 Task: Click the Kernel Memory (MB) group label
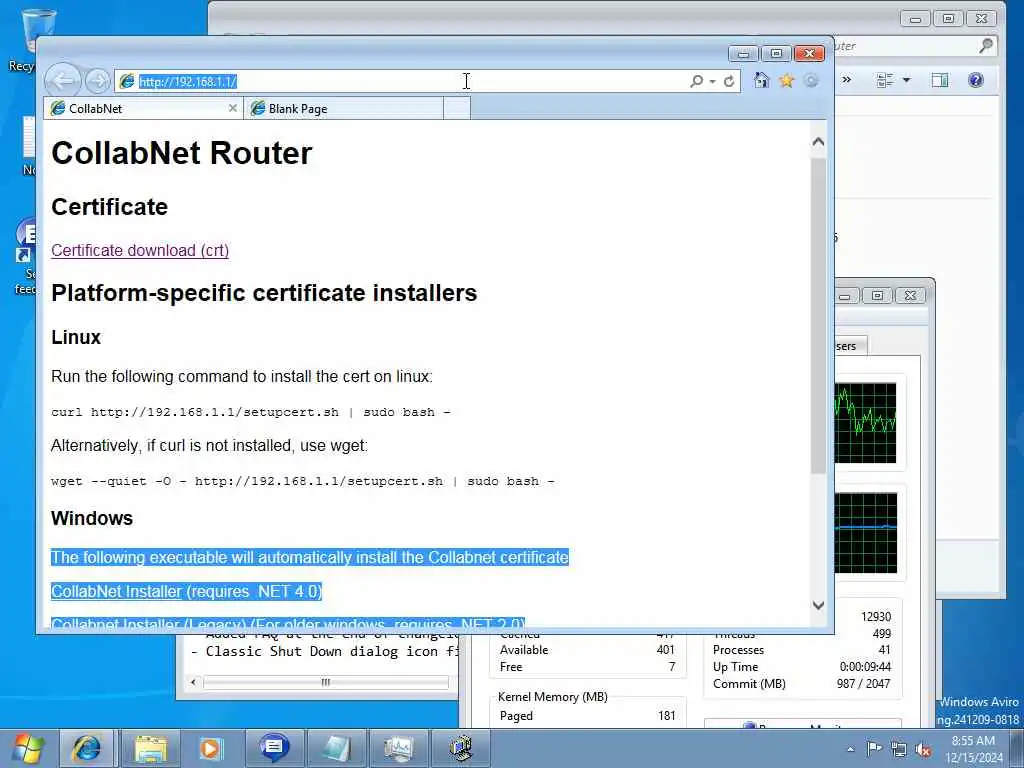(x=552, y=697)
